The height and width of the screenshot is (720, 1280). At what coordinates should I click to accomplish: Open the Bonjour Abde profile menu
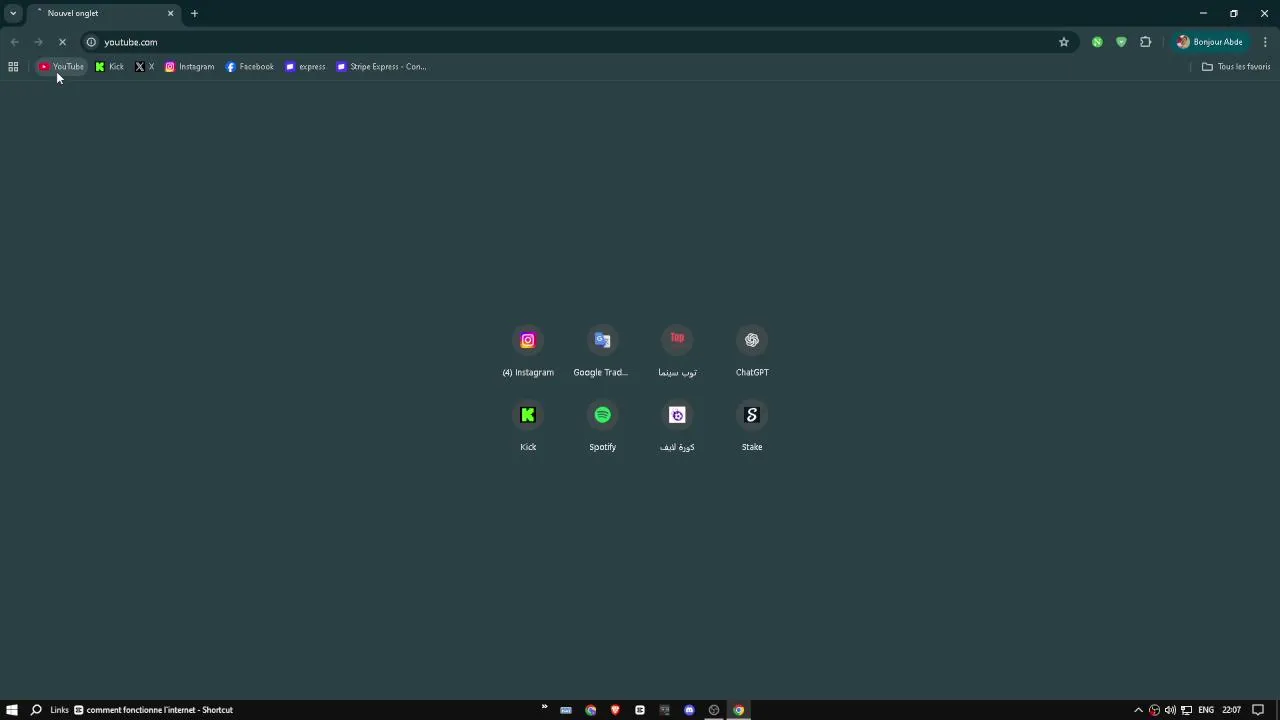(x=1210, y=42)
